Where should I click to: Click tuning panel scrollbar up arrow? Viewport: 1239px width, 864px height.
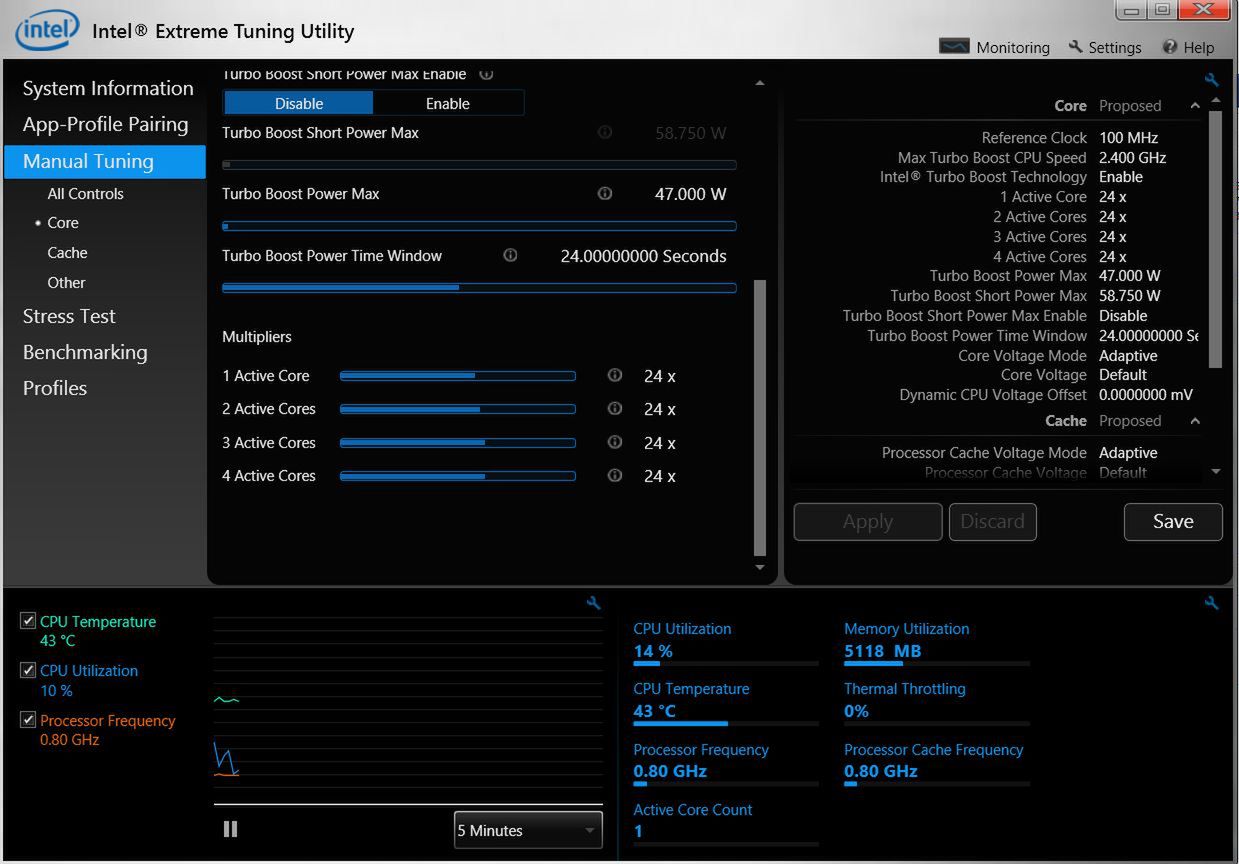point(760,83)
